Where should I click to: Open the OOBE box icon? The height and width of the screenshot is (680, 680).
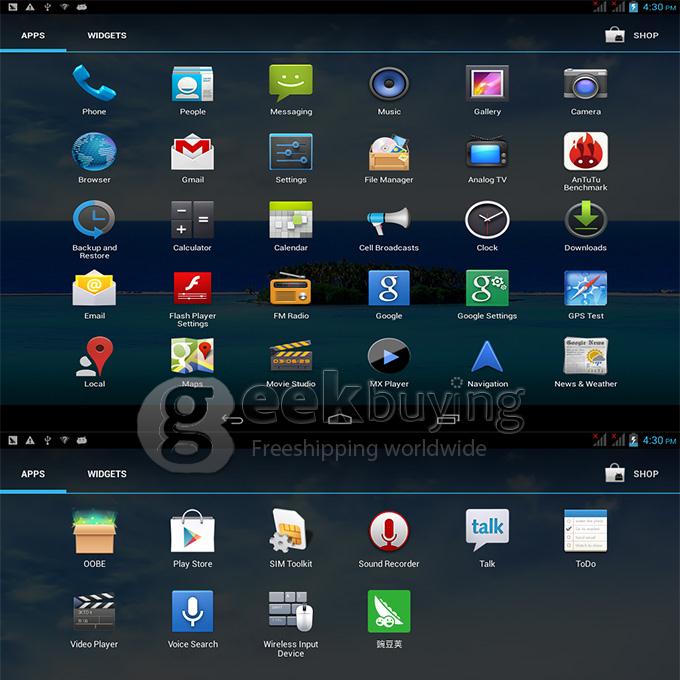click(x=94, y=532)
